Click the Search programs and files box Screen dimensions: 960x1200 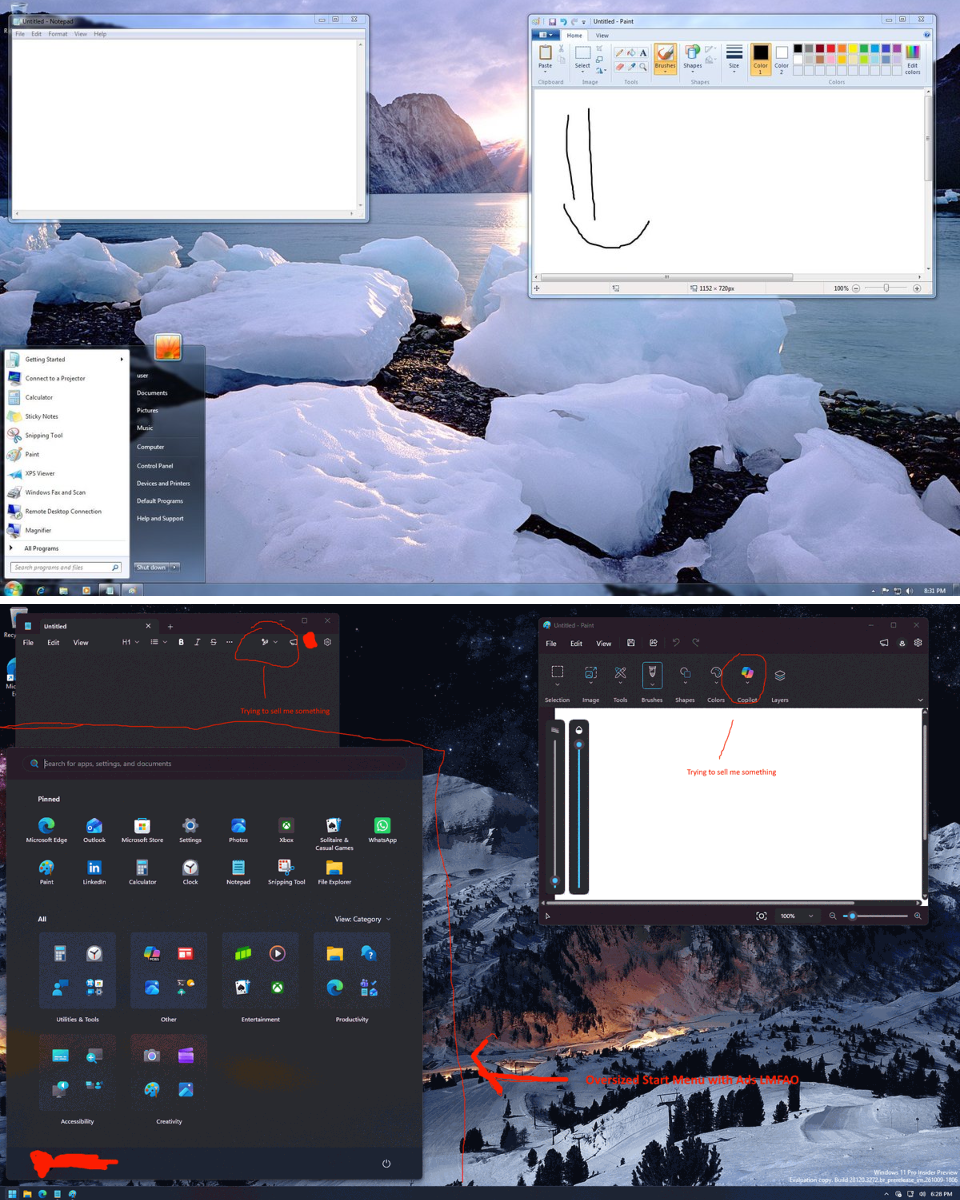[x=65, y=567]
